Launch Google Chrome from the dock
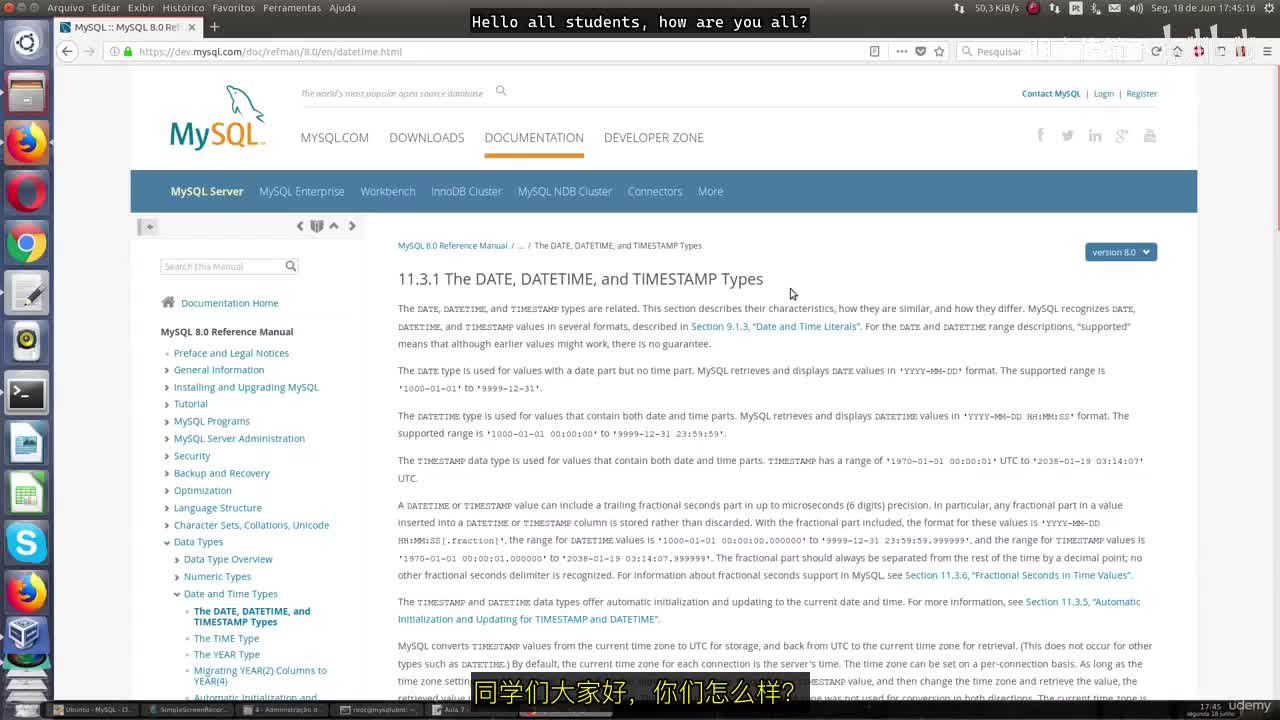The width and height of the screenshot is (1280, 720). tap(26, 244)
